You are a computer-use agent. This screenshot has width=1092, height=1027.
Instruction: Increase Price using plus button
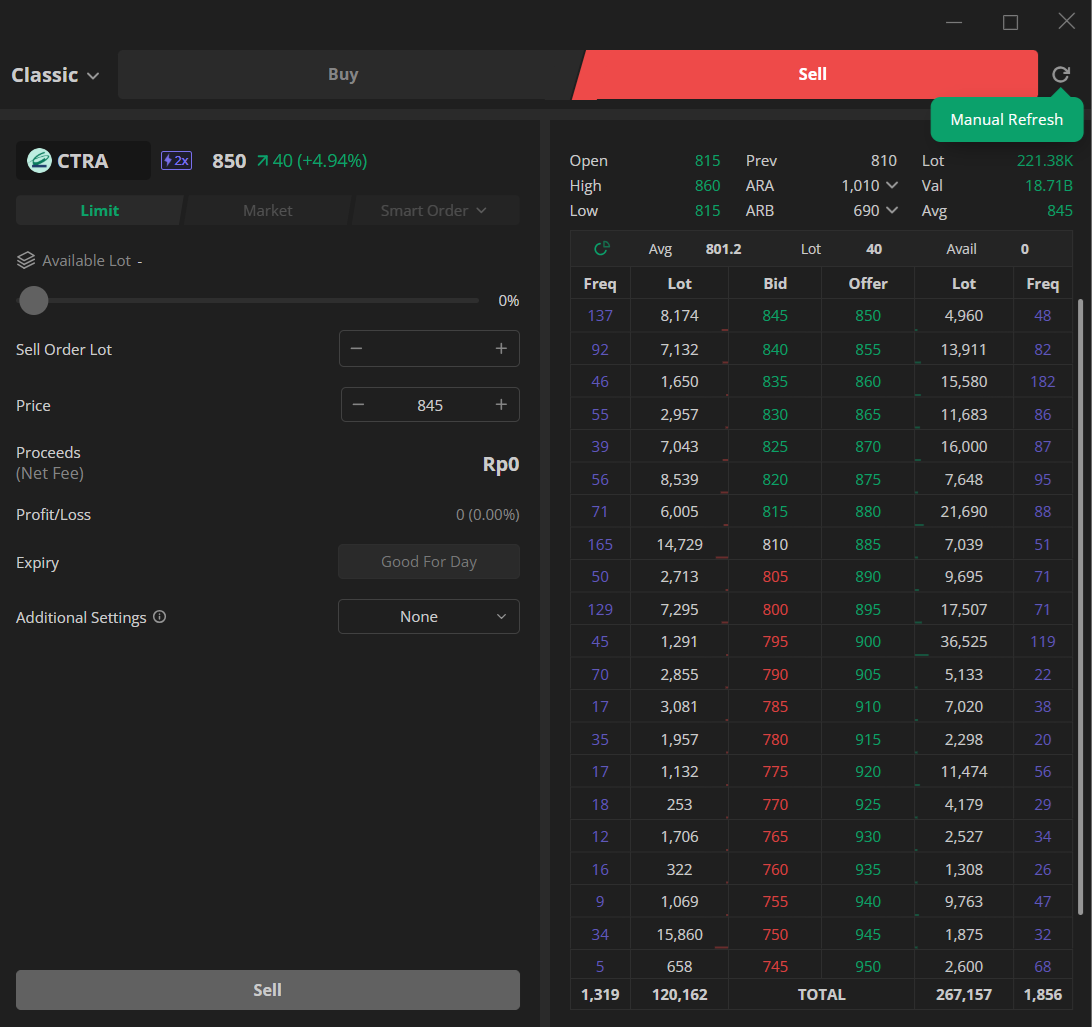tap(501, 405)
